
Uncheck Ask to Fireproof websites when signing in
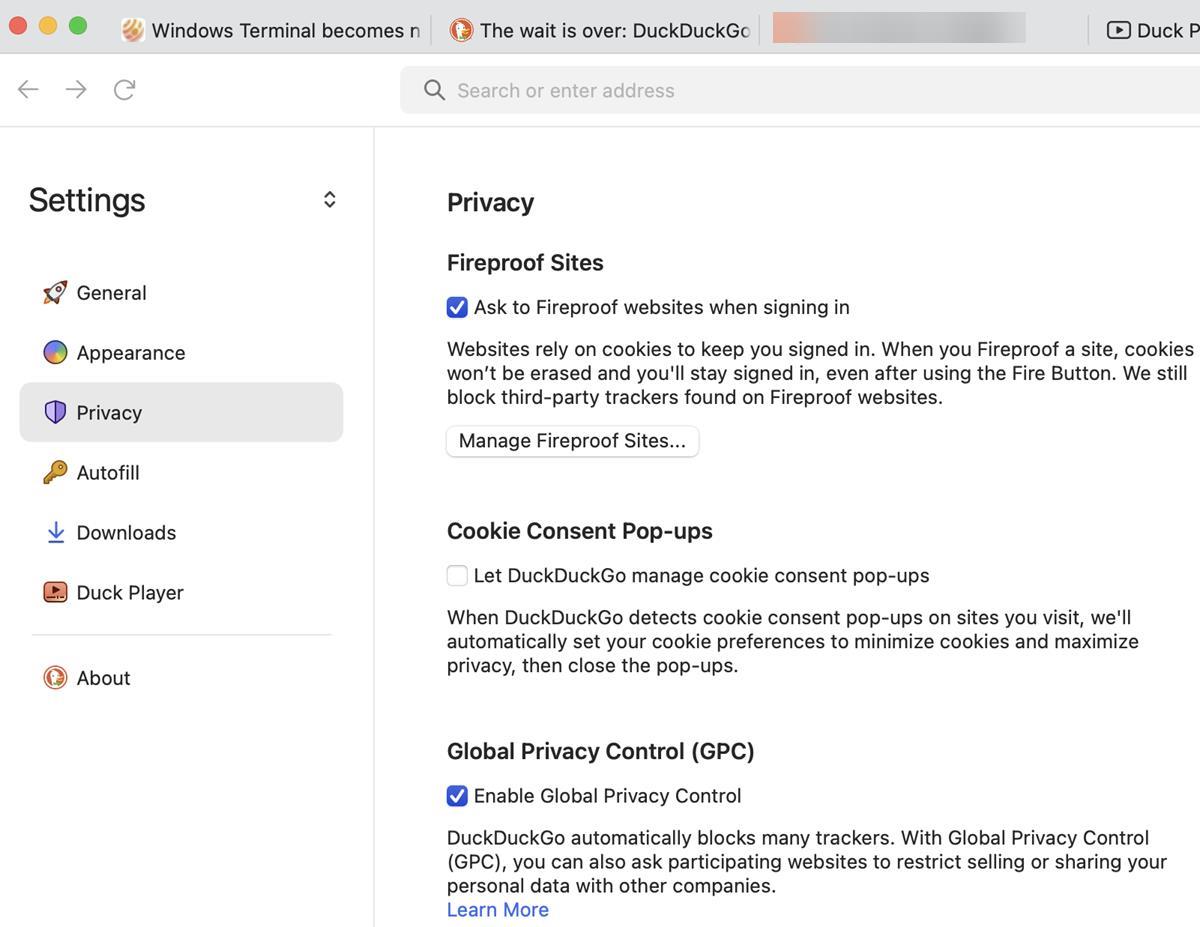tap(457, 307)
